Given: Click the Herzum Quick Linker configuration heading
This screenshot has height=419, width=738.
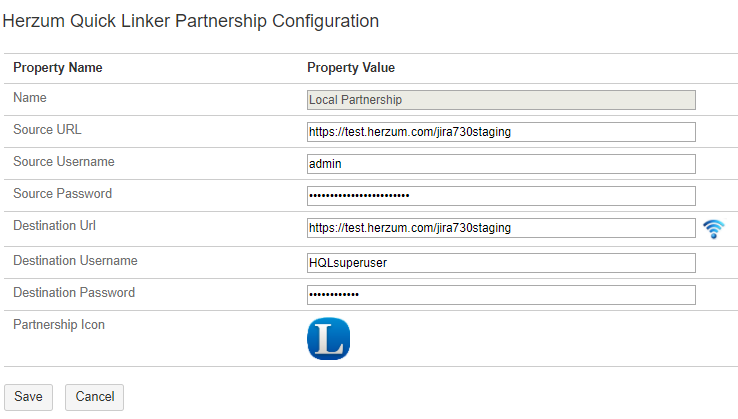Looking at the screenshot, I should [x=191, y=20].
